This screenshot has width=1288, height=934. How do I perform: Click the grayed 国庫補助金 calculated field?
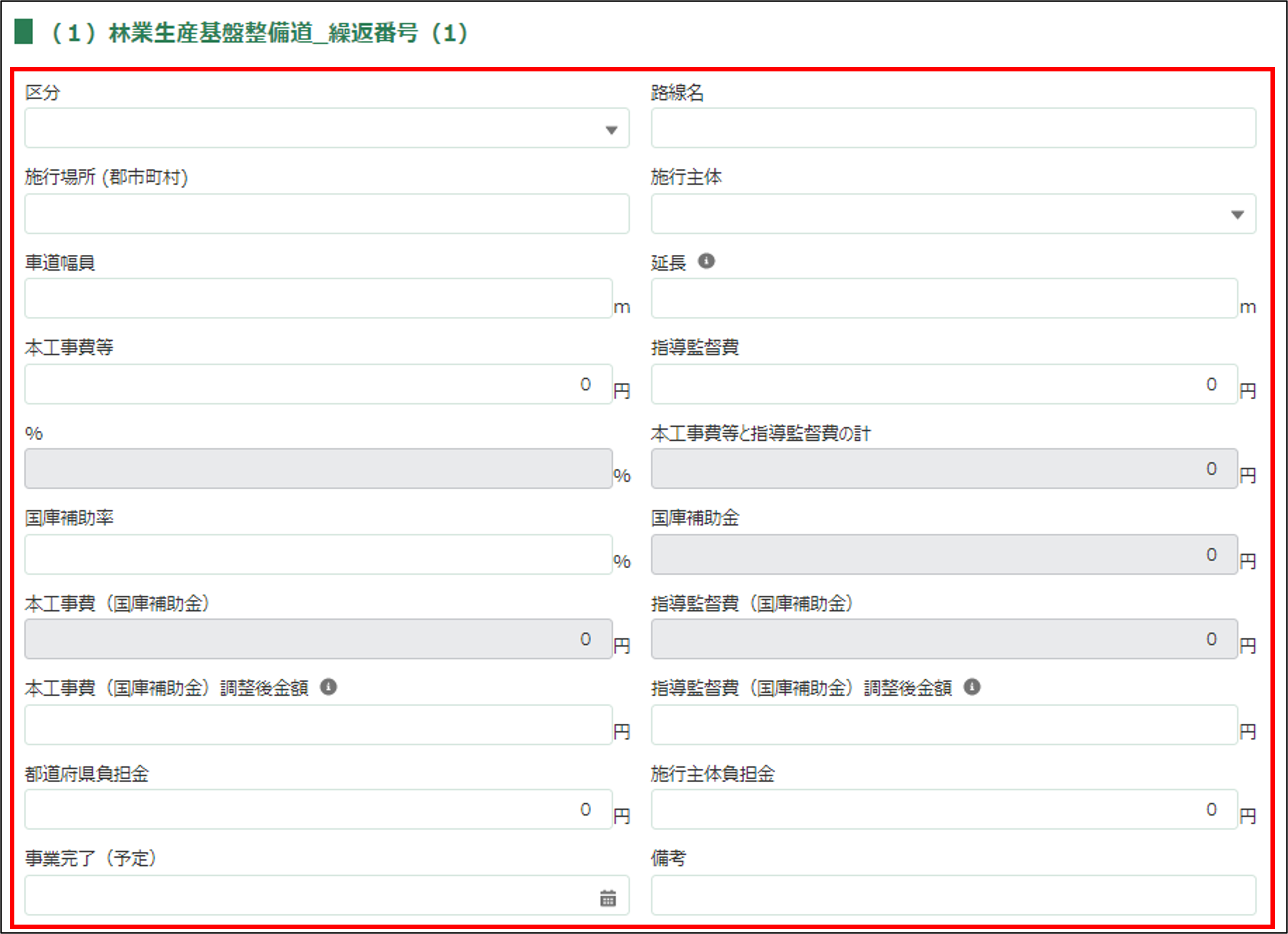click(943, 554)
